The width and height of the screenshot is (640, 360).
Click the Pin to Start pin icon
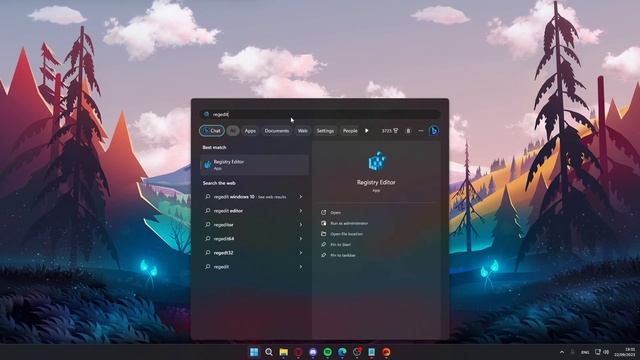(323, 244)
